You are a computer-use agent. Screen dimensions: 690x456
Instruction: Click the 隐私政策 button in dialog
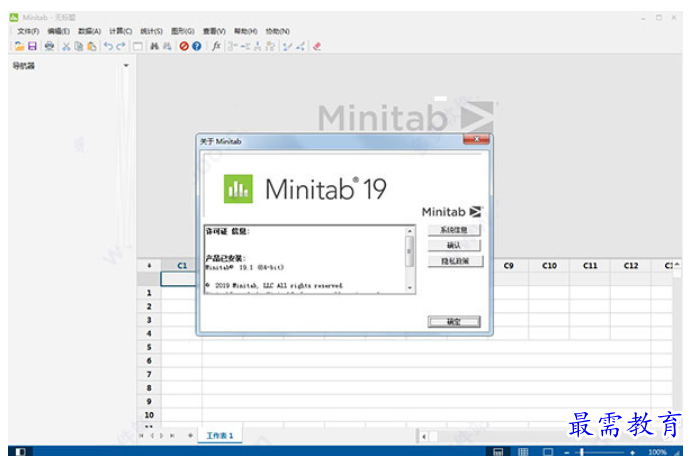point(454,261)
